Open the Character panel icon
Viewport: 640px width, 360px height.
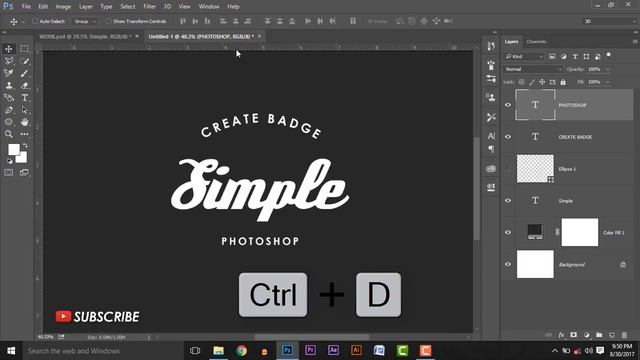coord(491,136)
